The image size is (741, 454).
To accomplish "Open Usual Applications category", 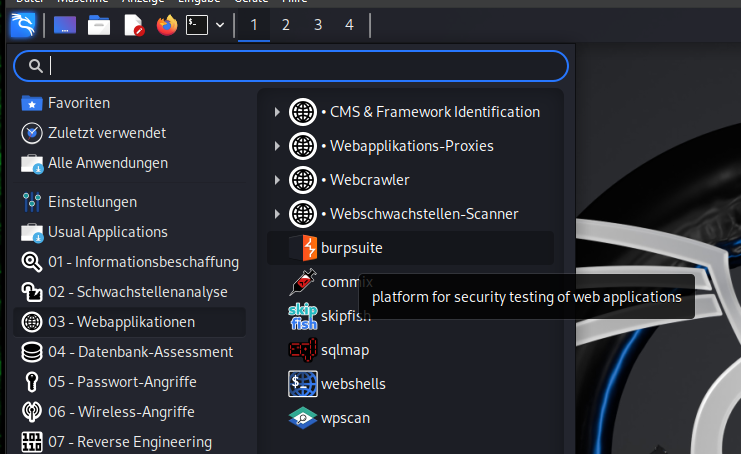I will (x=129, y=232).
